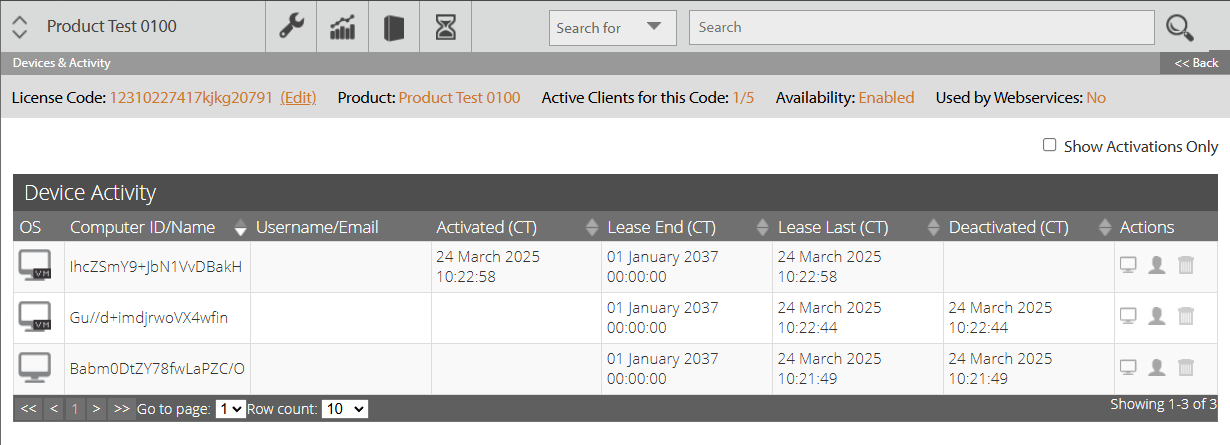Click computer ID Babm0DtZY78fwLaPZC/O
This screenshot has width=1230, height=445.
click(157, 368)
